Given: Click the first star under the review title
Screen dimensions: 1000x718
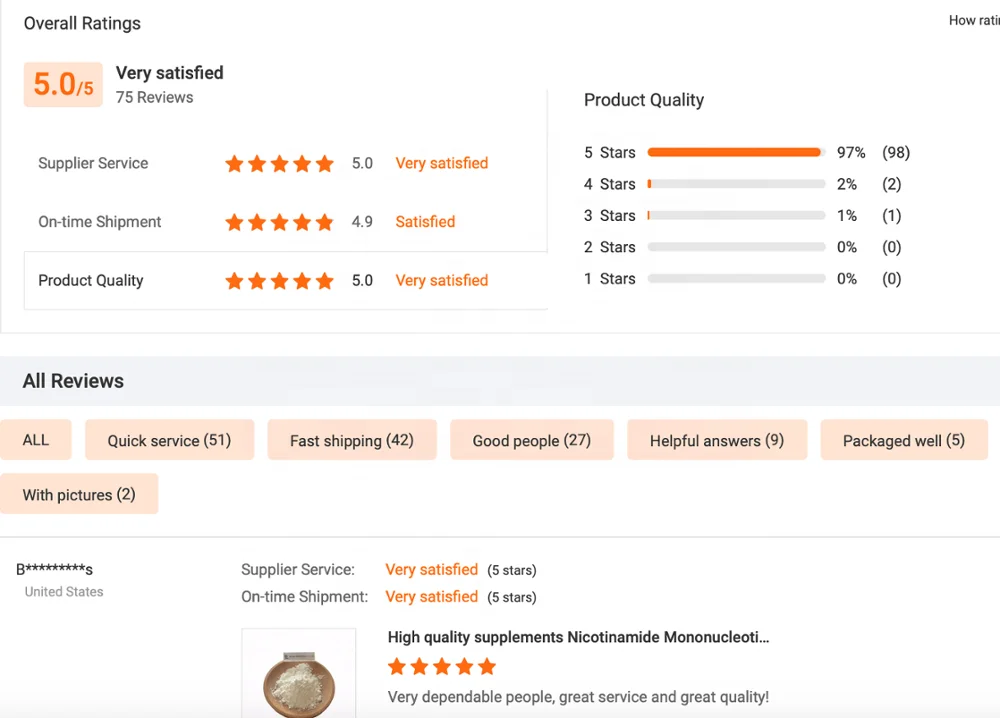Looking at the screenshot, I should click(x=397, y=666).
